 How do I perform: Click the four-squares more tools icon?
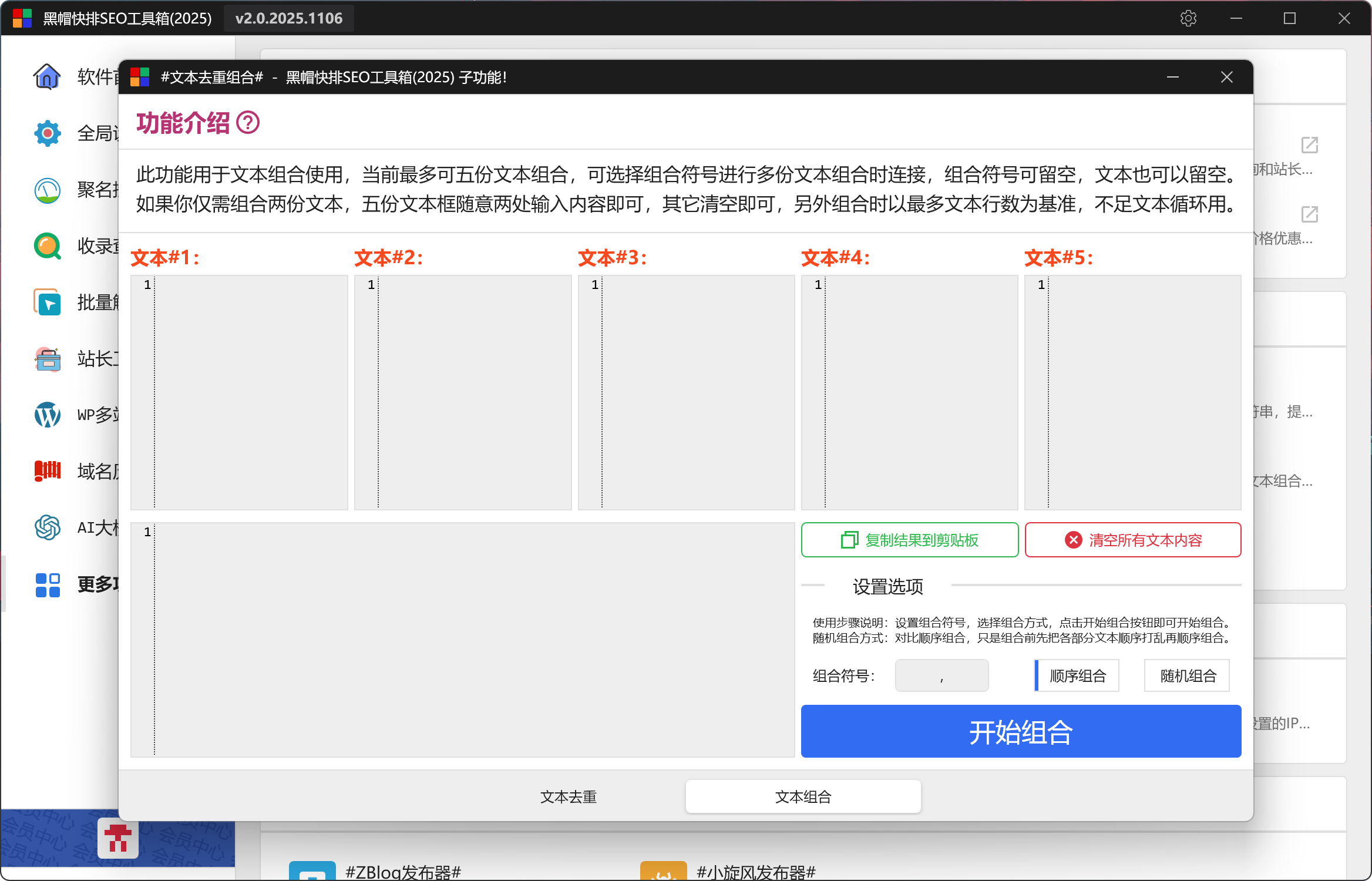coord(47,584)
